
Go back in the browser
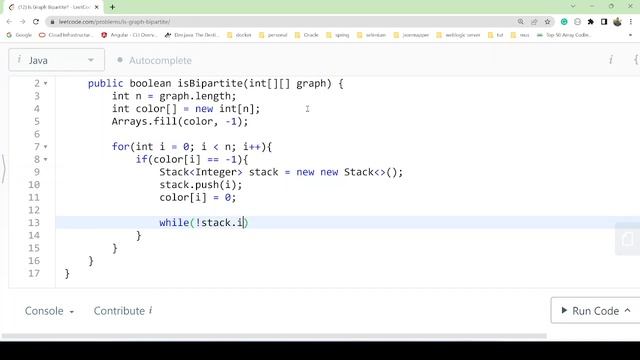9,22
